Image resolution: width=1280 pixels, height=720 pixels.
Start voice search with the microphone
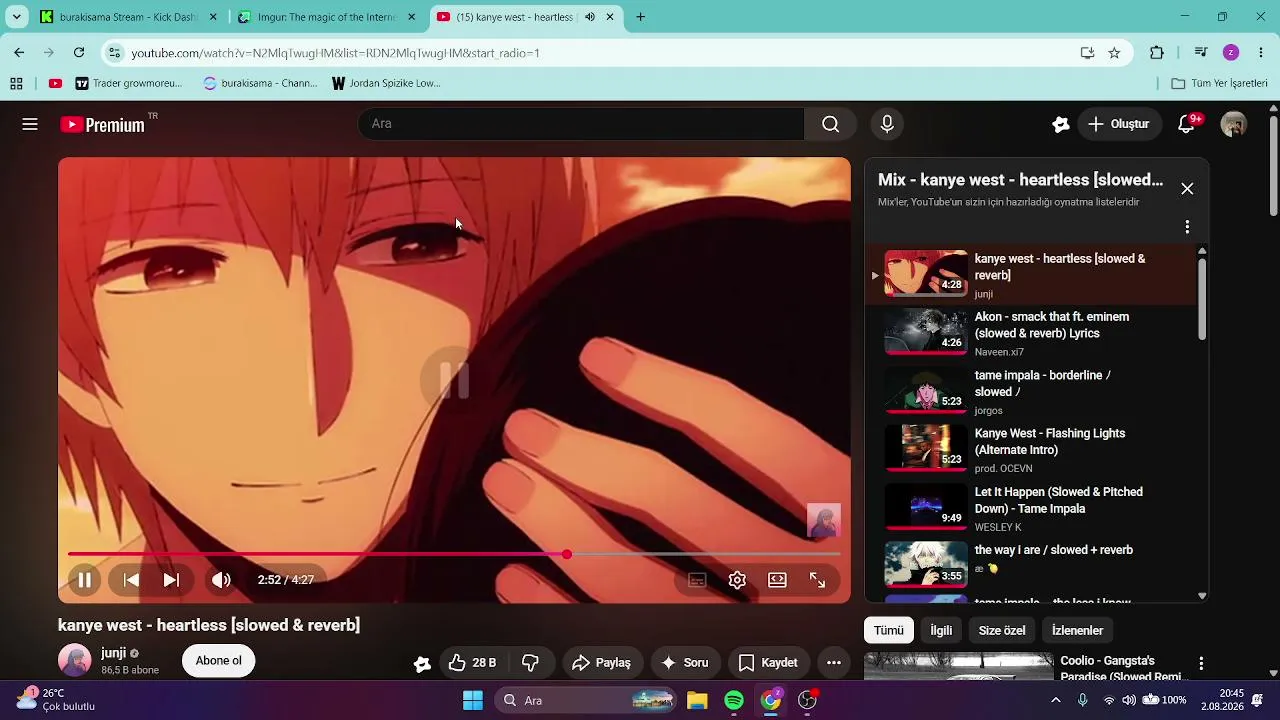(x=887, y=124)
